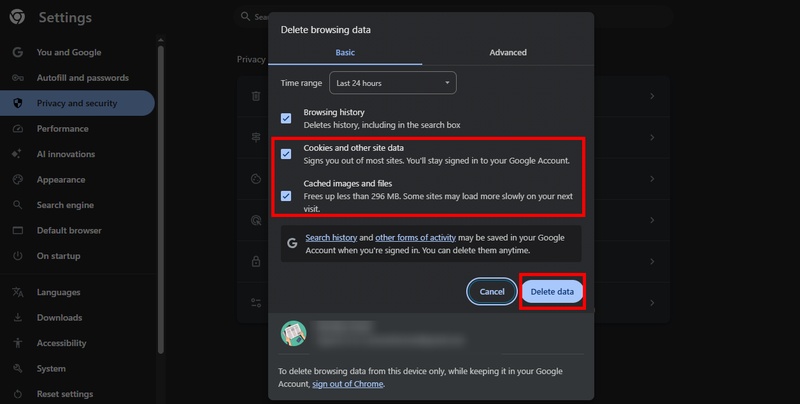Viewport: 800px width, 404px height.
Task: Switch to the Basic tab
Action: (345, 53)
